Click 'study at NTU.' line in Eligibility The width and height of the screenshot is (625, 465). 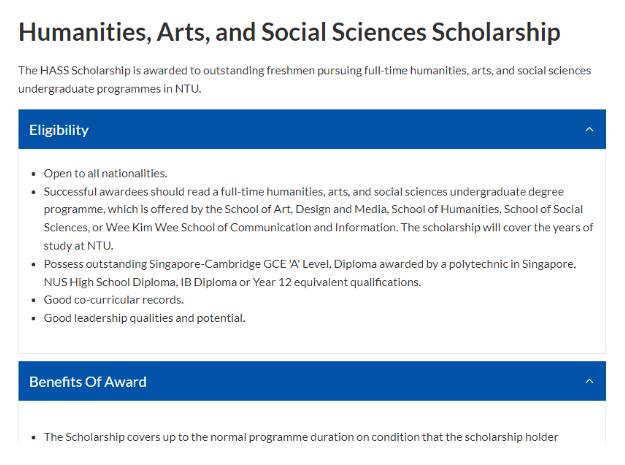pos(79,246)
